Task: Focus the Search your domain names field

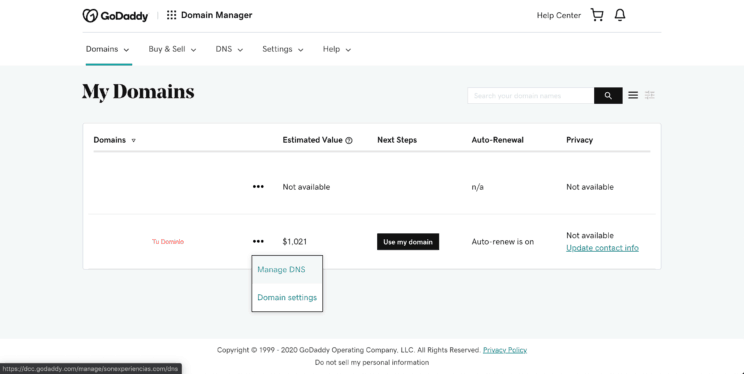Action: 530,95
